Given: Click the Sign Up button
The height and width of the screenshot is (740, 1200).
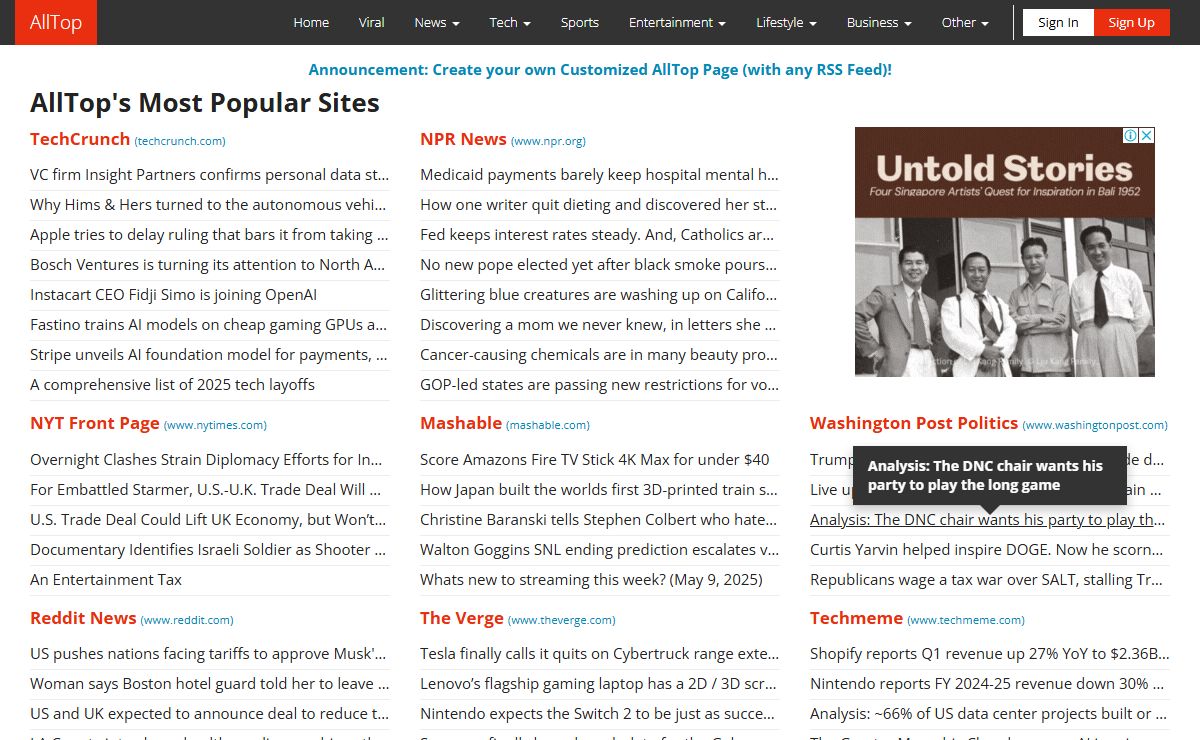Looking at the screenshot, I should click(1132, 22).
